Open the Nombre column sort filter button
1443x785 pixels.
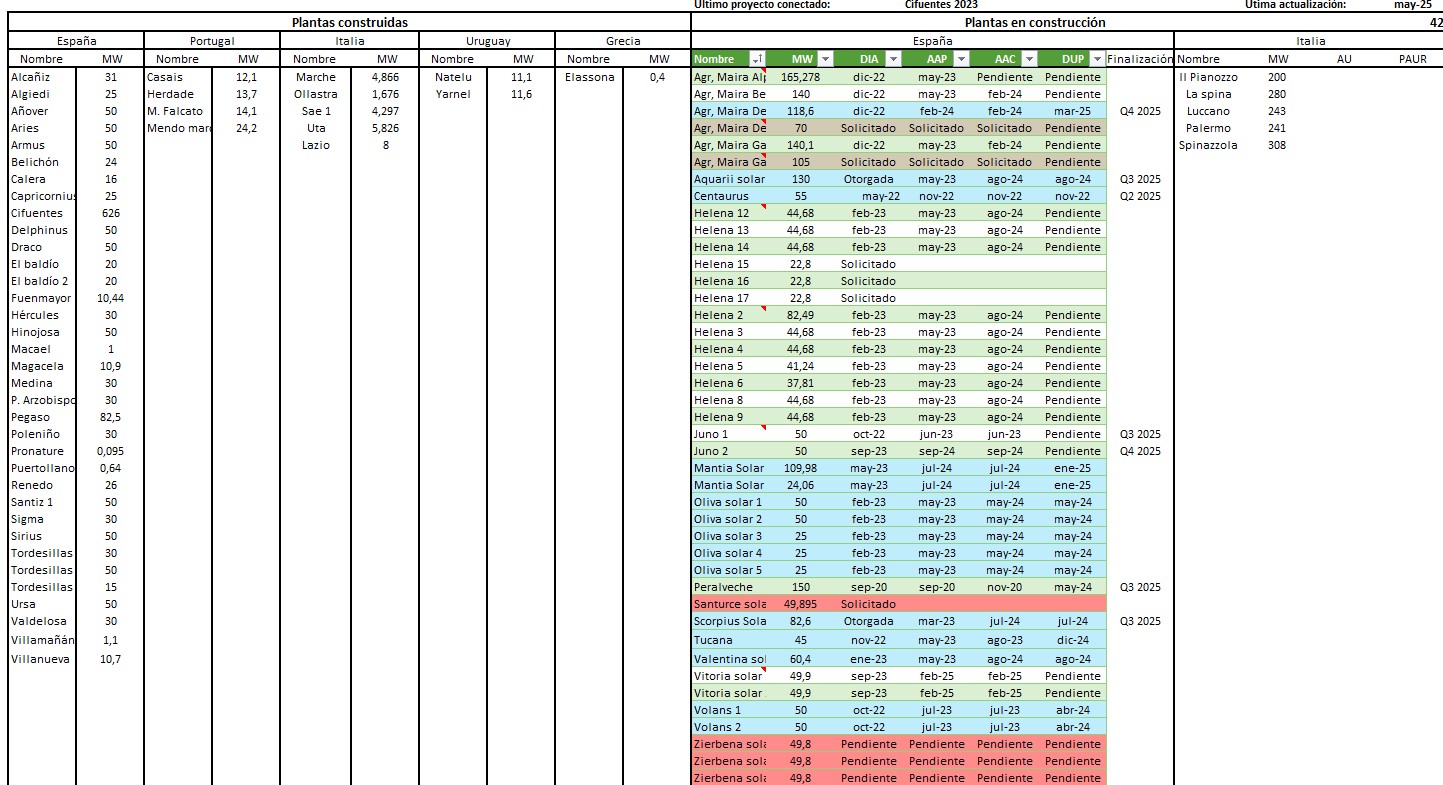pos(757,59)
